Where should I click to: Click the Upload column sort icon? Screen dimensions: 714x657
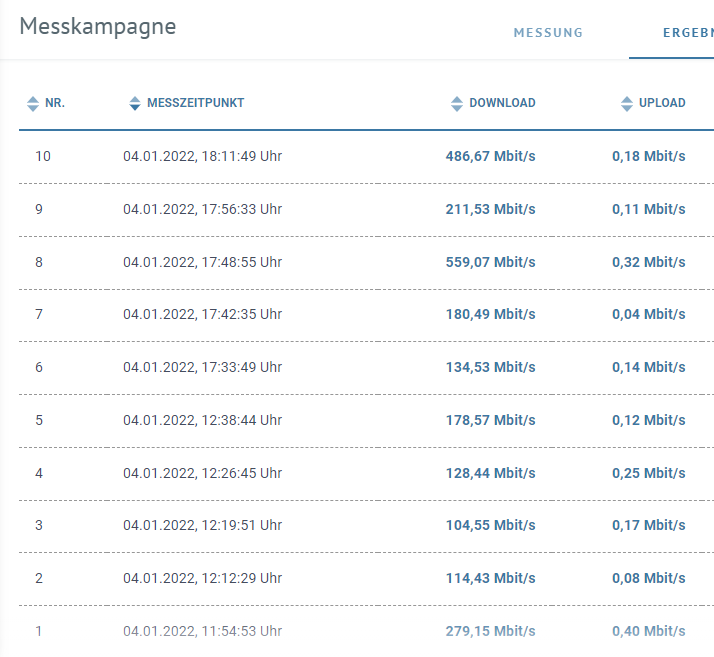click(627, 103)
